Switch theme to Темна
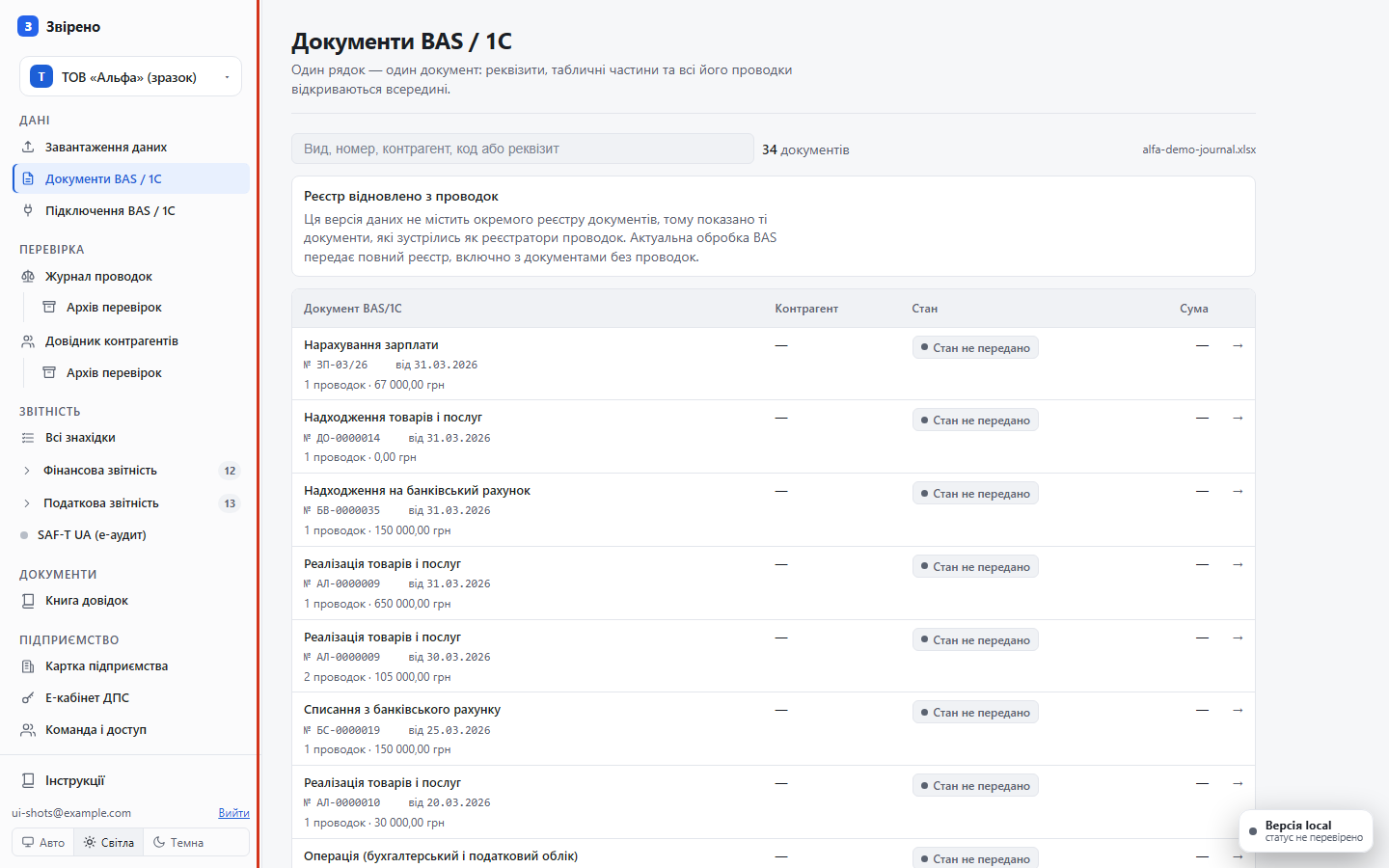 pos(178,843)
